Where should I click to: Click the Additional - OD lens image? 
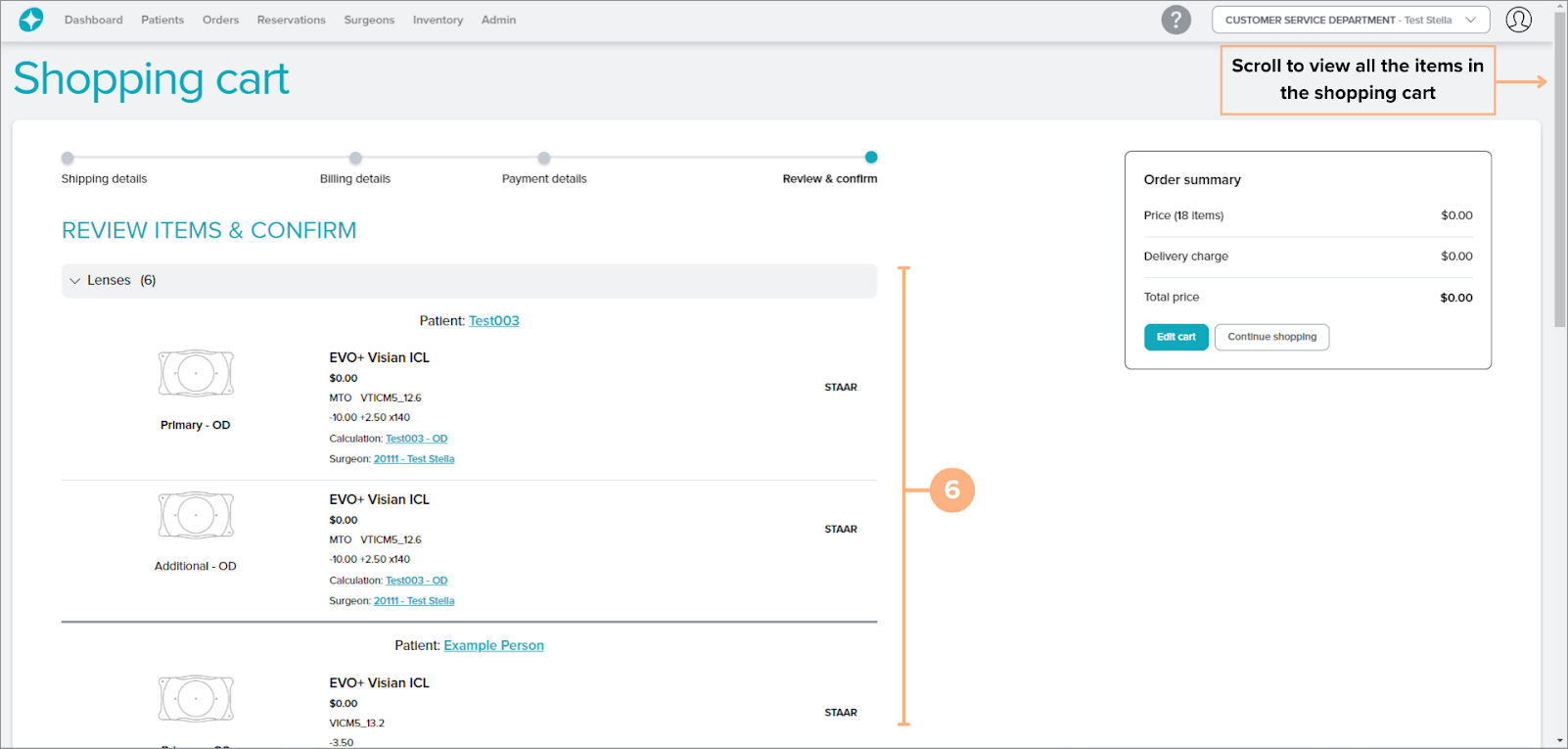196,515
